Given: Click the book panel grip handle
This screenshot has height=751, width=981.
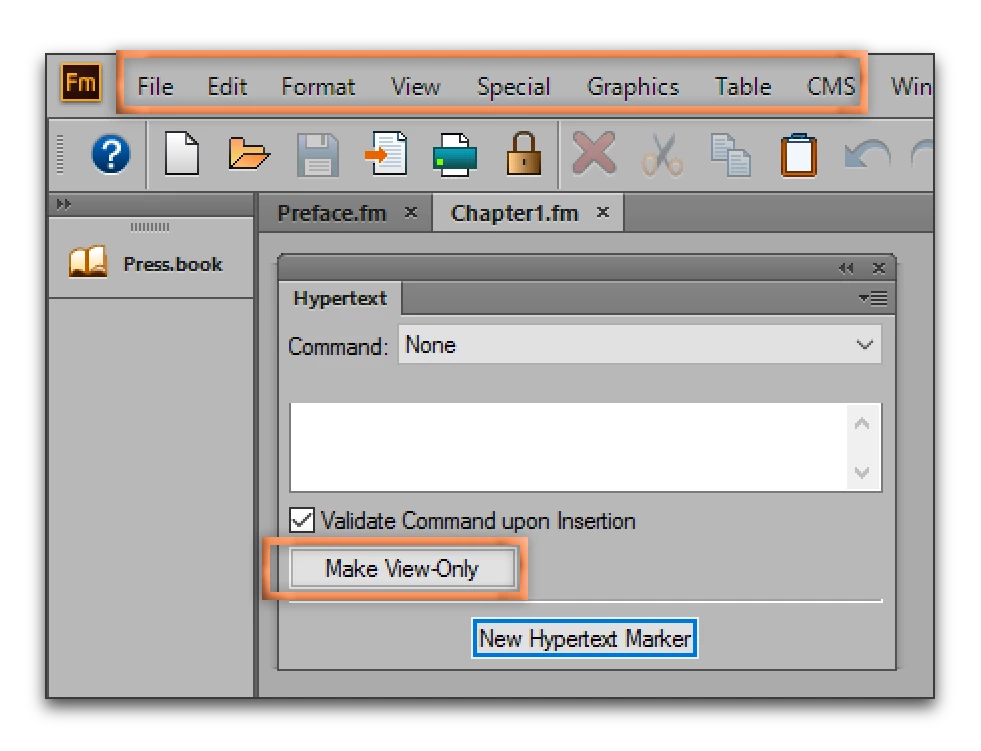Looking at the screenshot, I should [x=150, y=227].
